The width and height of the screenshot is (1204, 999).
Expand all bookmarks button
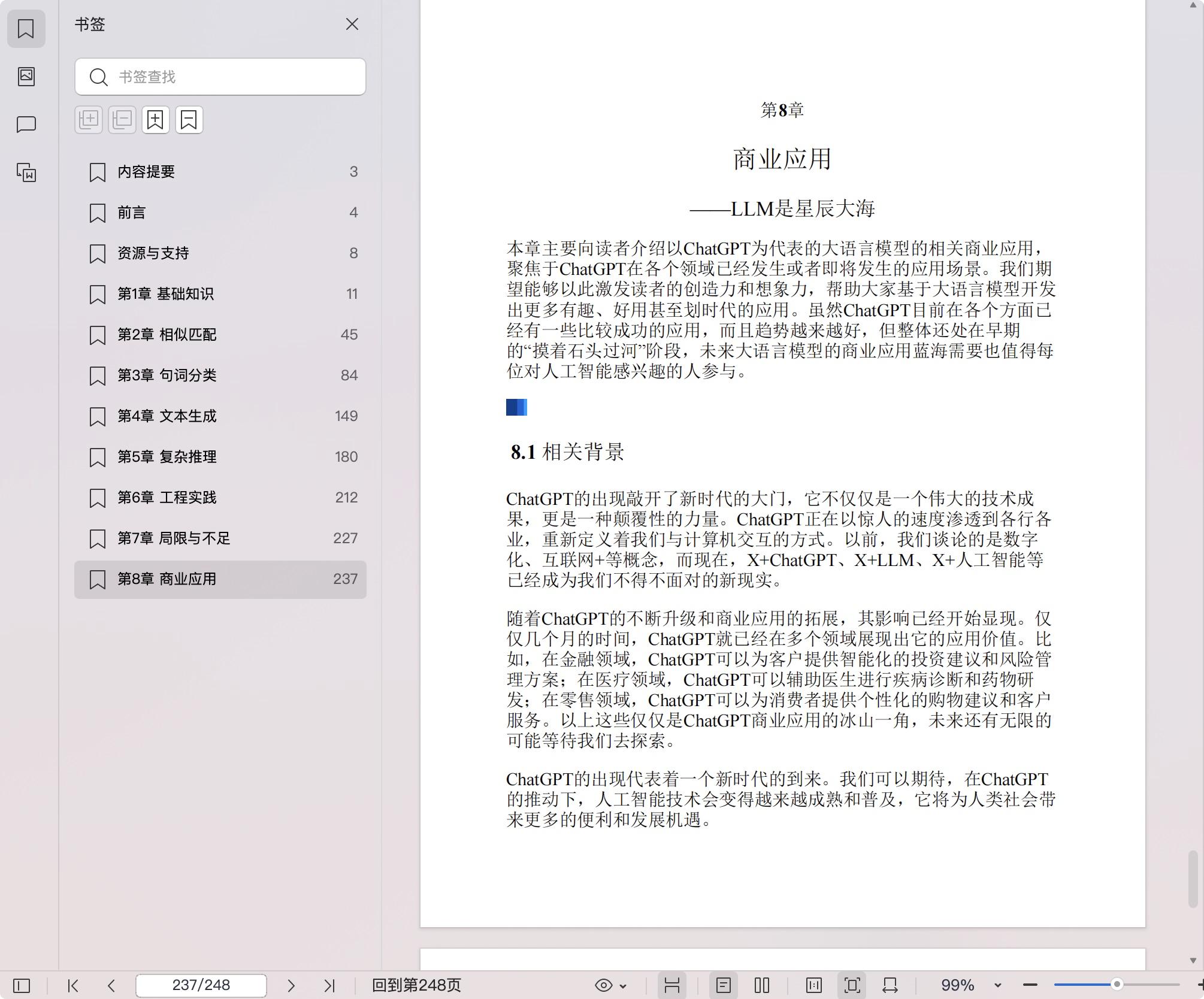tap(89, 120)
